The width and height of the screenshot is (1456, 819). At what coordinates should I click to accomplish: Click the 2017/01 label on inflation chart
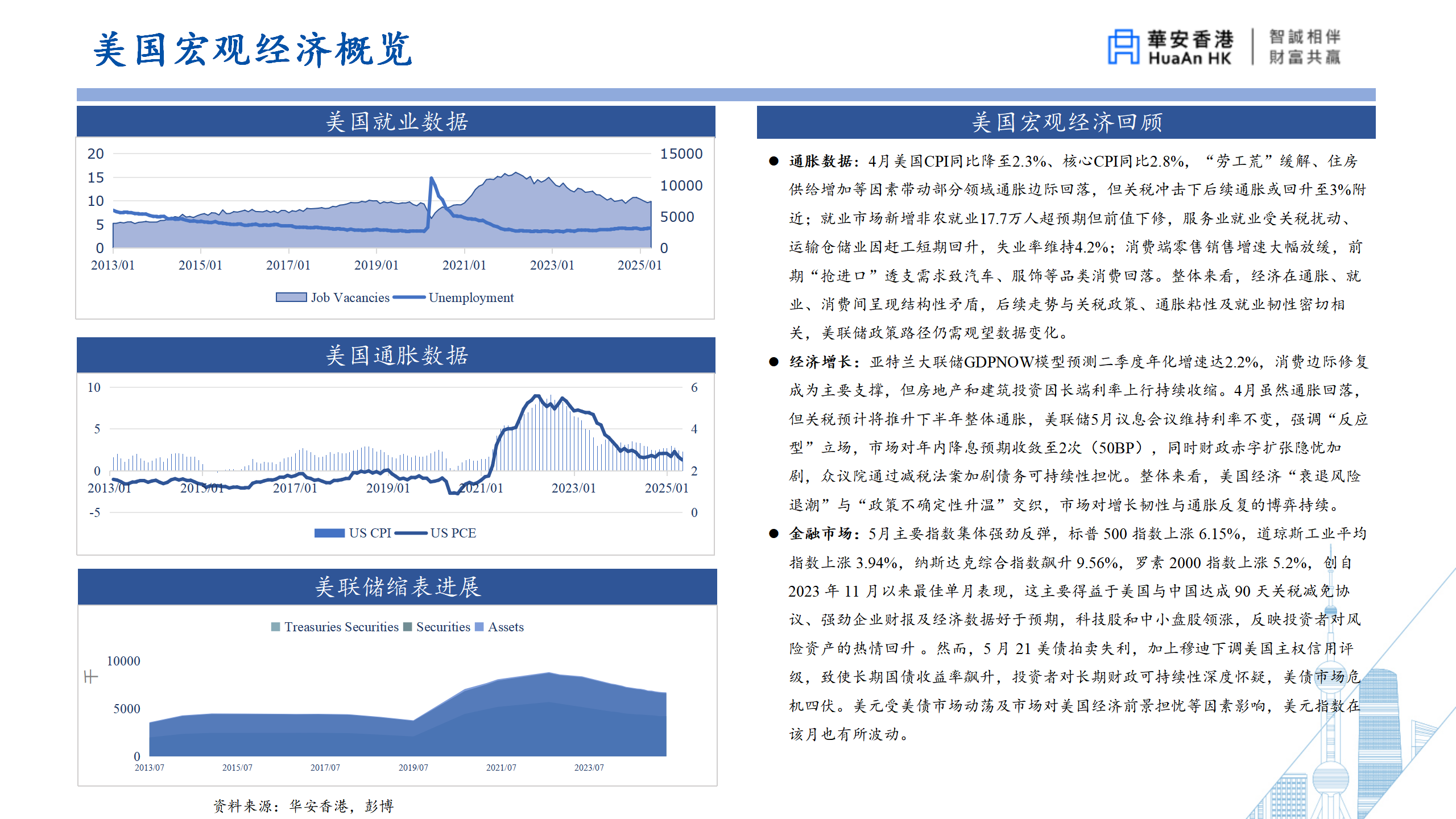click(x=295, y=488)
